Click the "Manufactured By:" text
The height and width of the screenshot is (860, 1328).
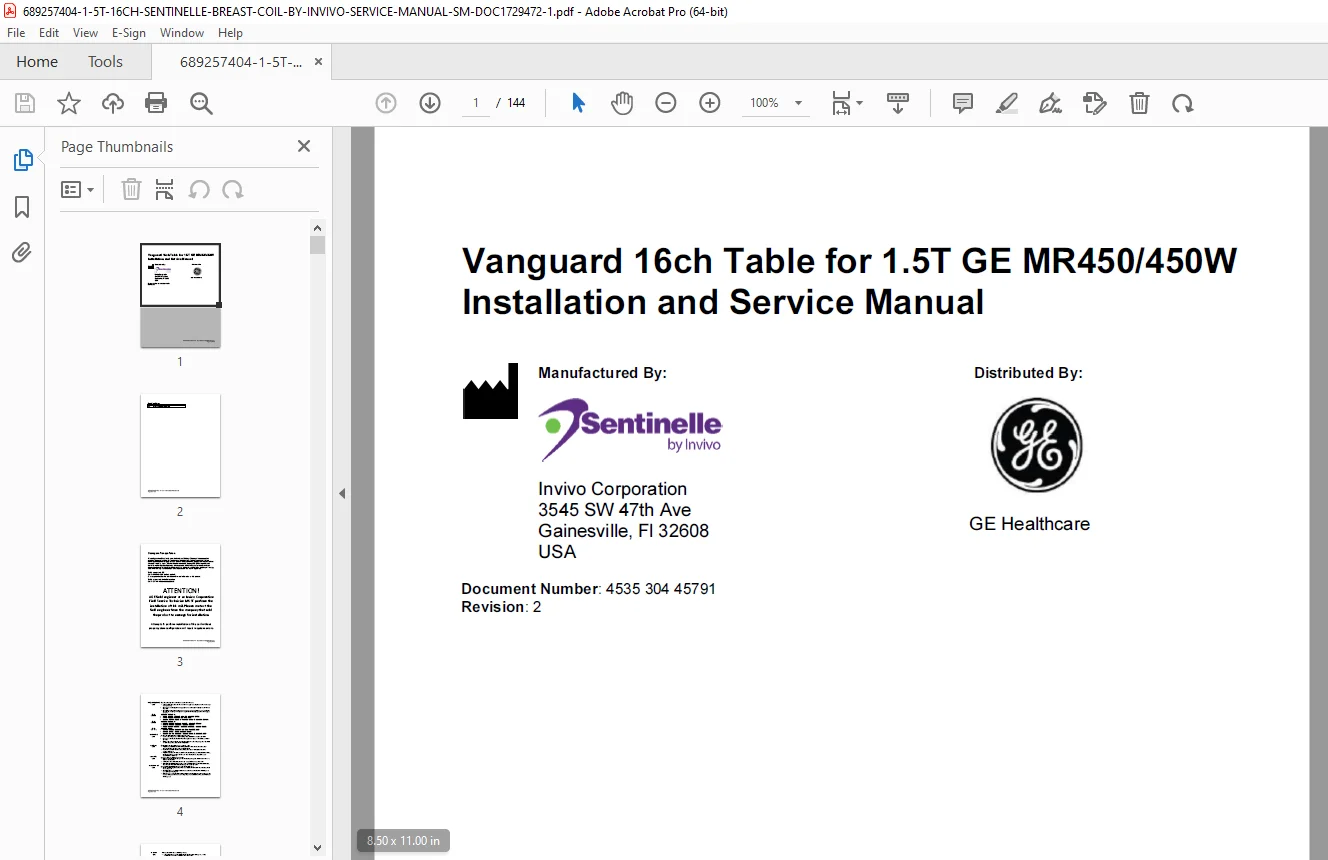point(602,373)
